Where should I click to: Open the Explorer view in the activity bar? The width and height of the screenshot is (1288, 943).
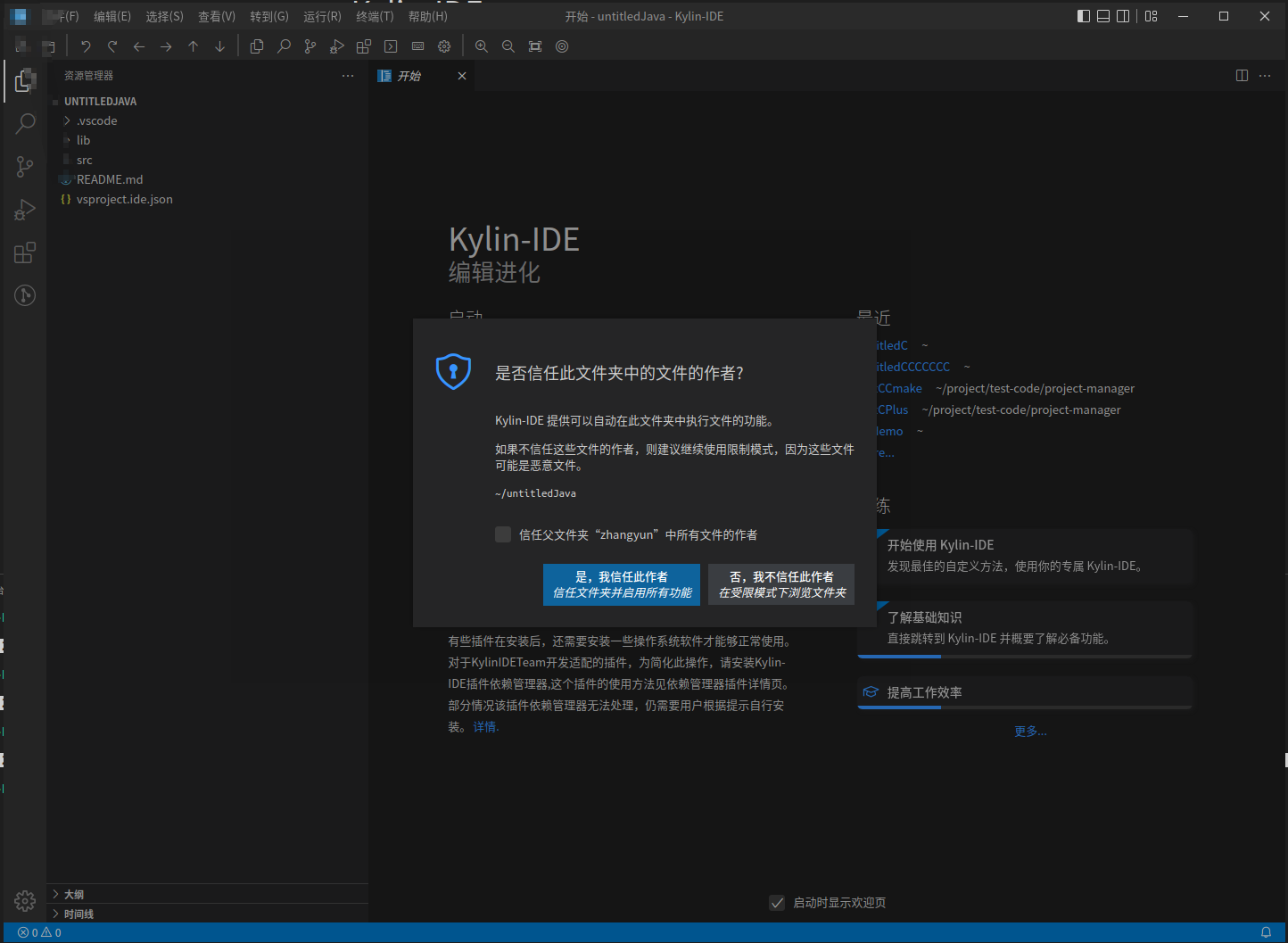coord(25,81)
